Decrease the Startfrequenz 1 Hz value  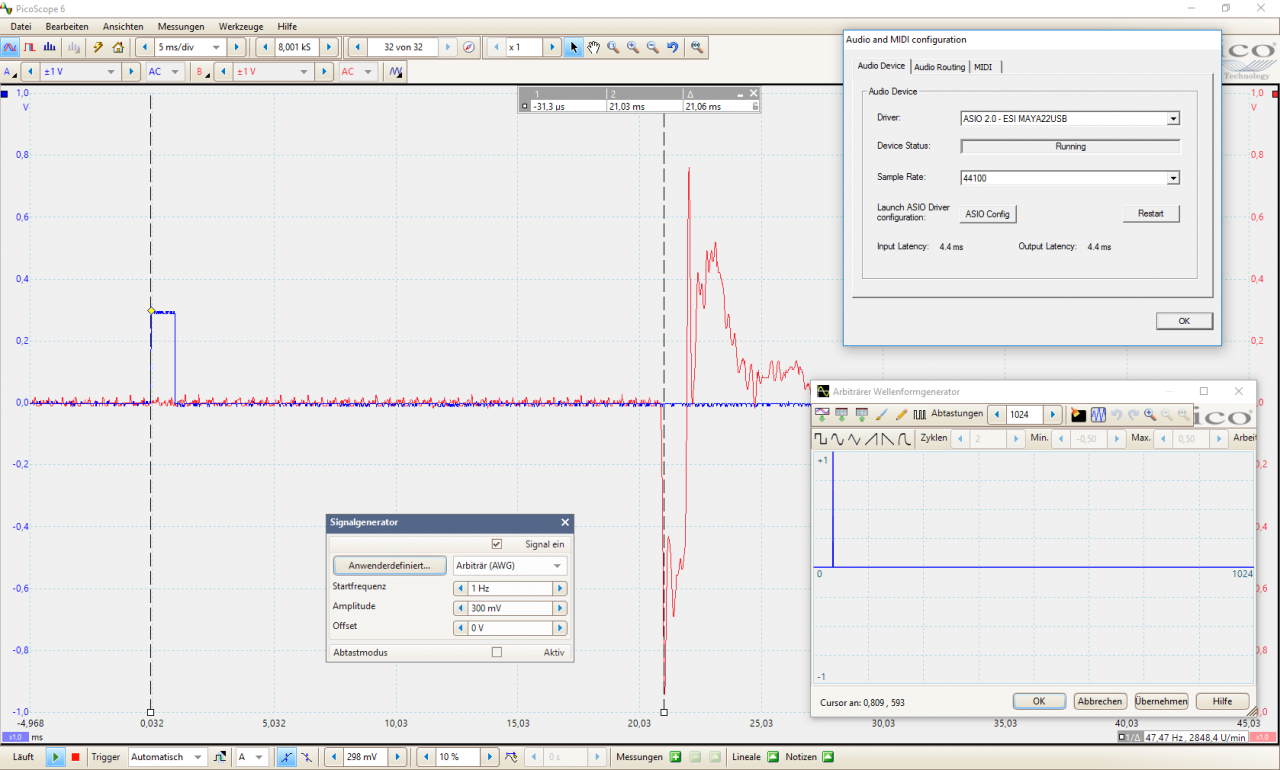coord(460,589)
